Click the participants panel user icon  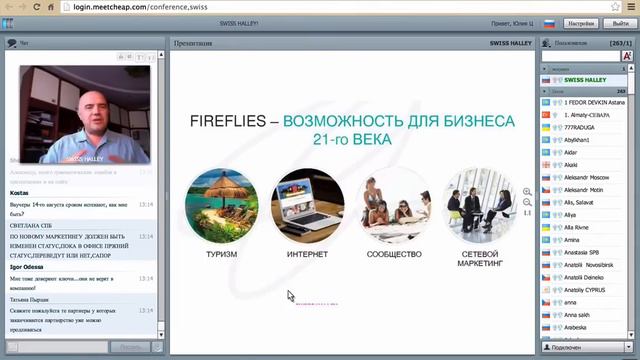point(546,43)
